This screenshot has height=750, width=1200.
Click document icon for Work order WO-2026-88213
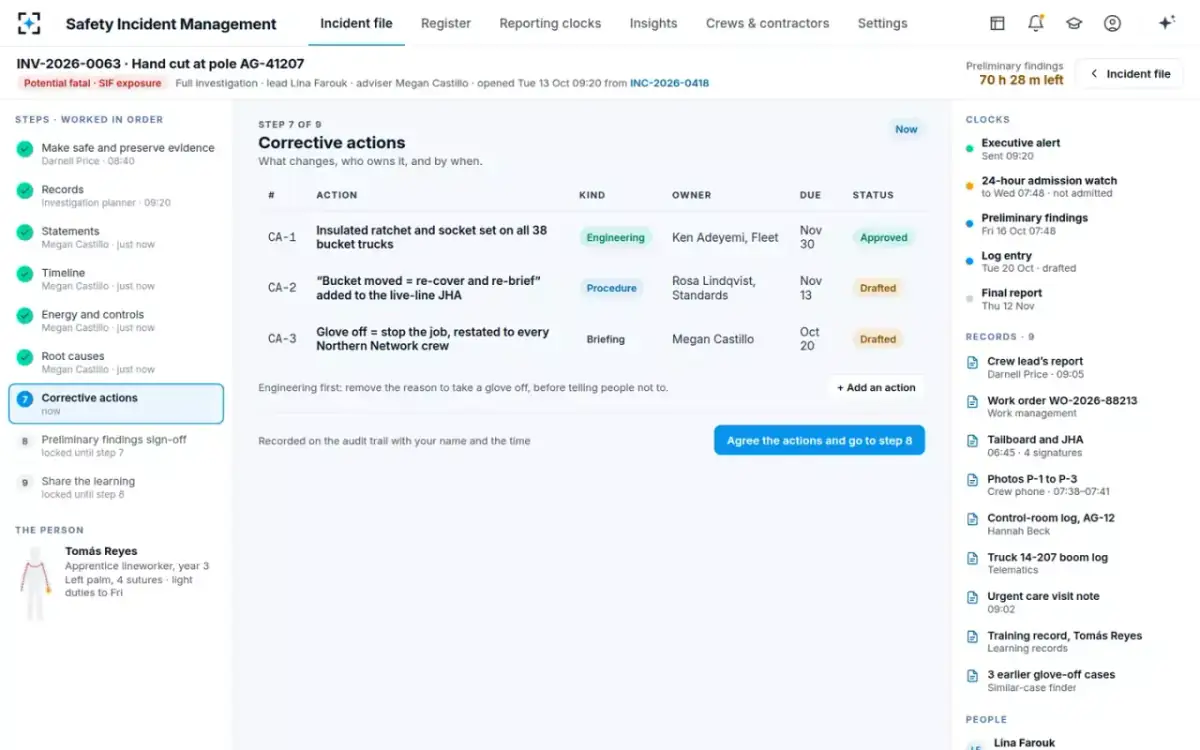tap(972, 401)
